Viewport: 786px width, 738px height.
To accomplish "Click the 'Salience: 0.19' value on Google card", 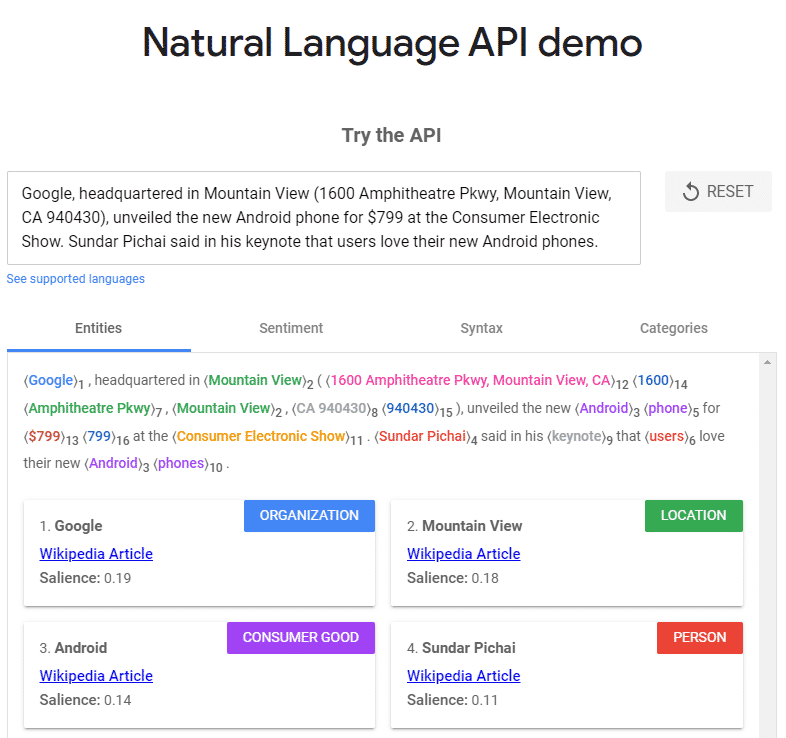I will click(85, 578).
